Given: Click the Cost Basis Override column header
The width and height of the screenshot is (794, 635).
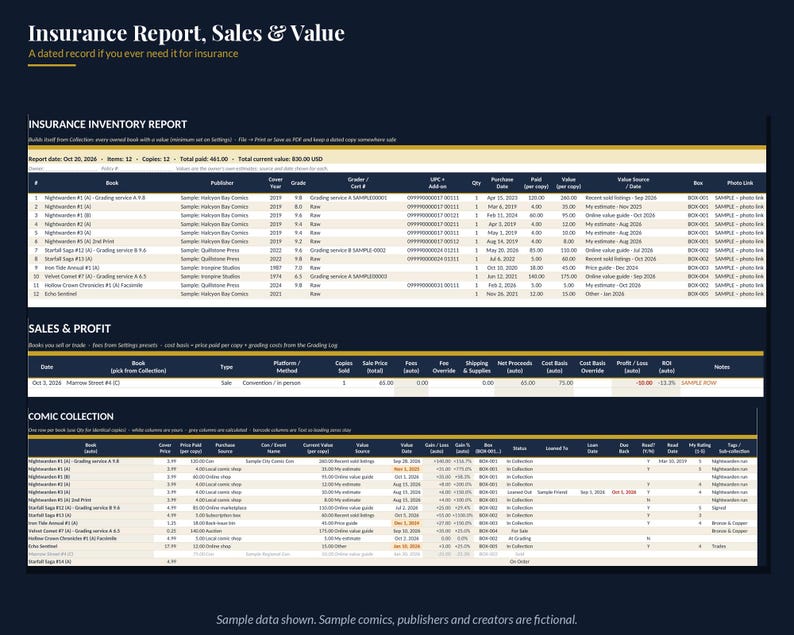Looking at the screenshot, I should tap(592, 367).
